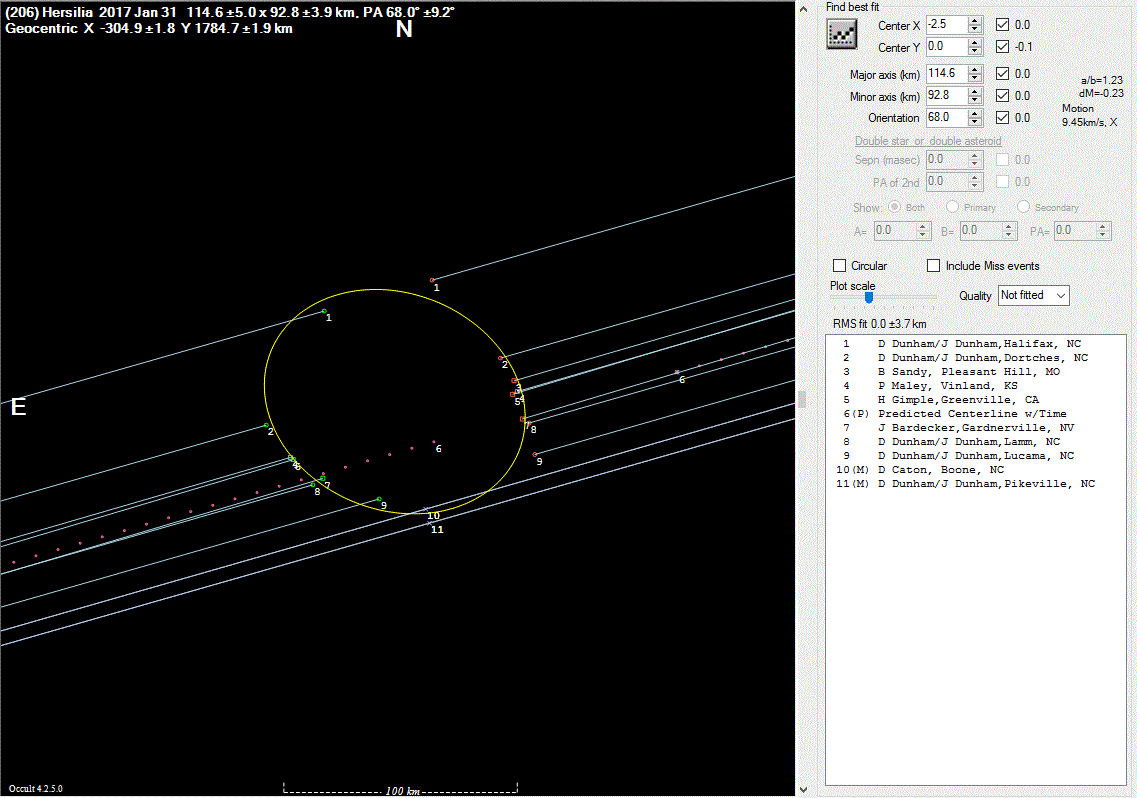Toggle the PA of 2nd fit checkbox

pyautogui.click(x=1002, y=181)
